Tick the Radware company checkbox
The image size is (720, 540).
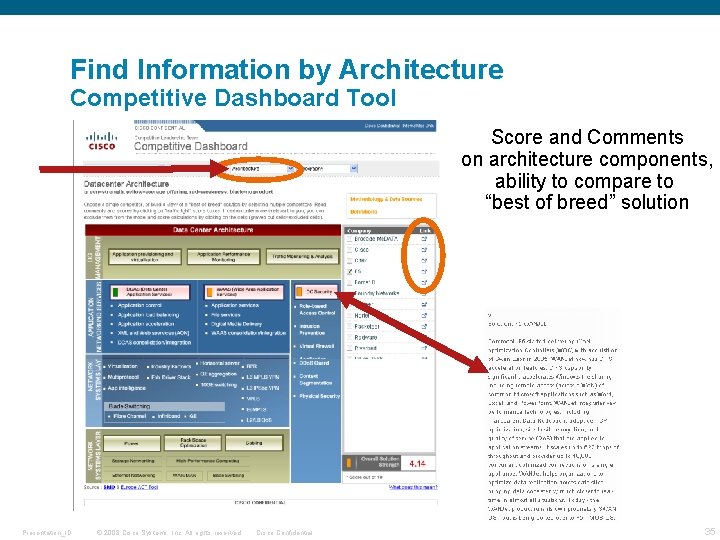pyautogui.click(x=349, y=338)
